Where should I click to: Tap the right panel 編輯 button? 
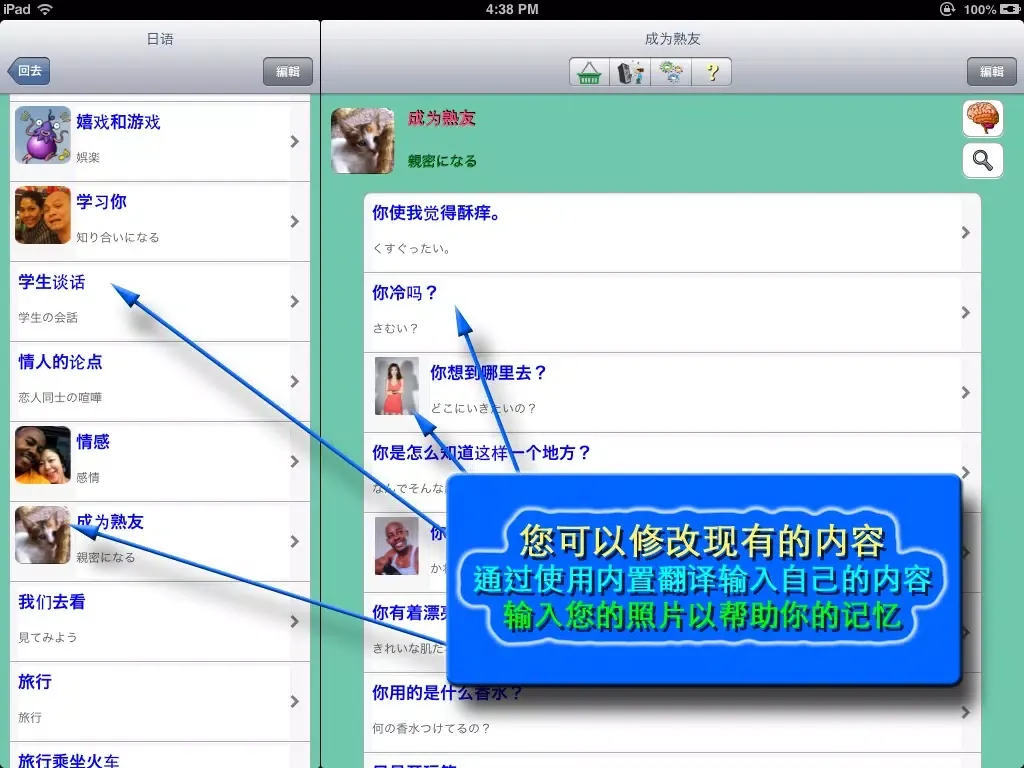click(x=991, y=71)
